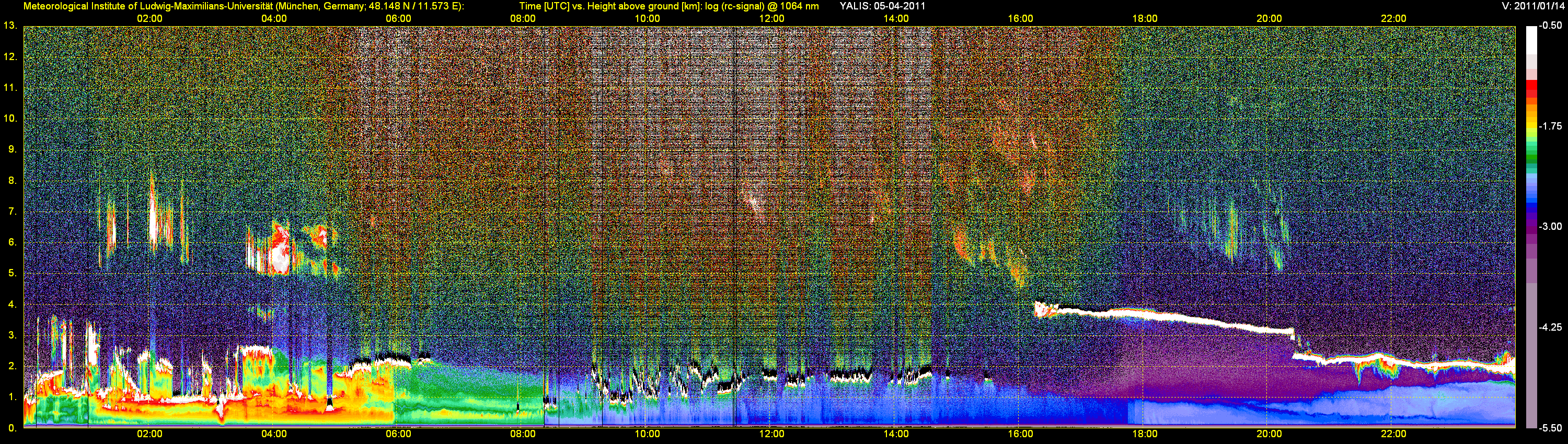Click the 13. km height axis label

10,26
